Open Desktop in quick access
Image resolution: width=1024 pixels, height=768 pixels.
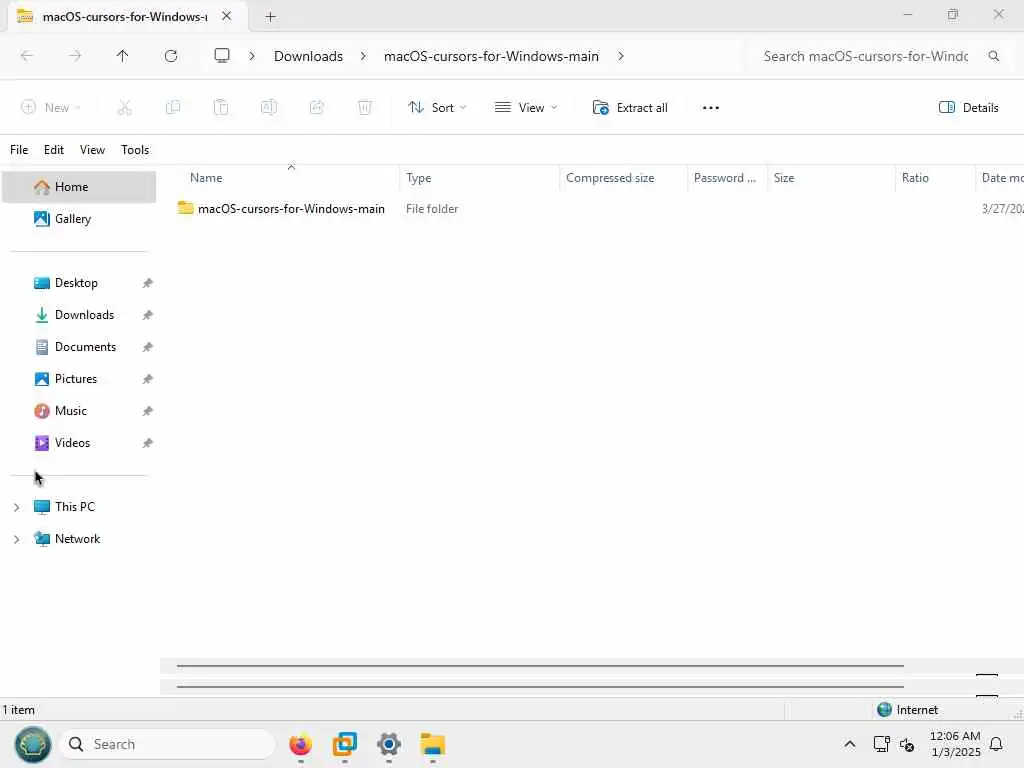79,283
